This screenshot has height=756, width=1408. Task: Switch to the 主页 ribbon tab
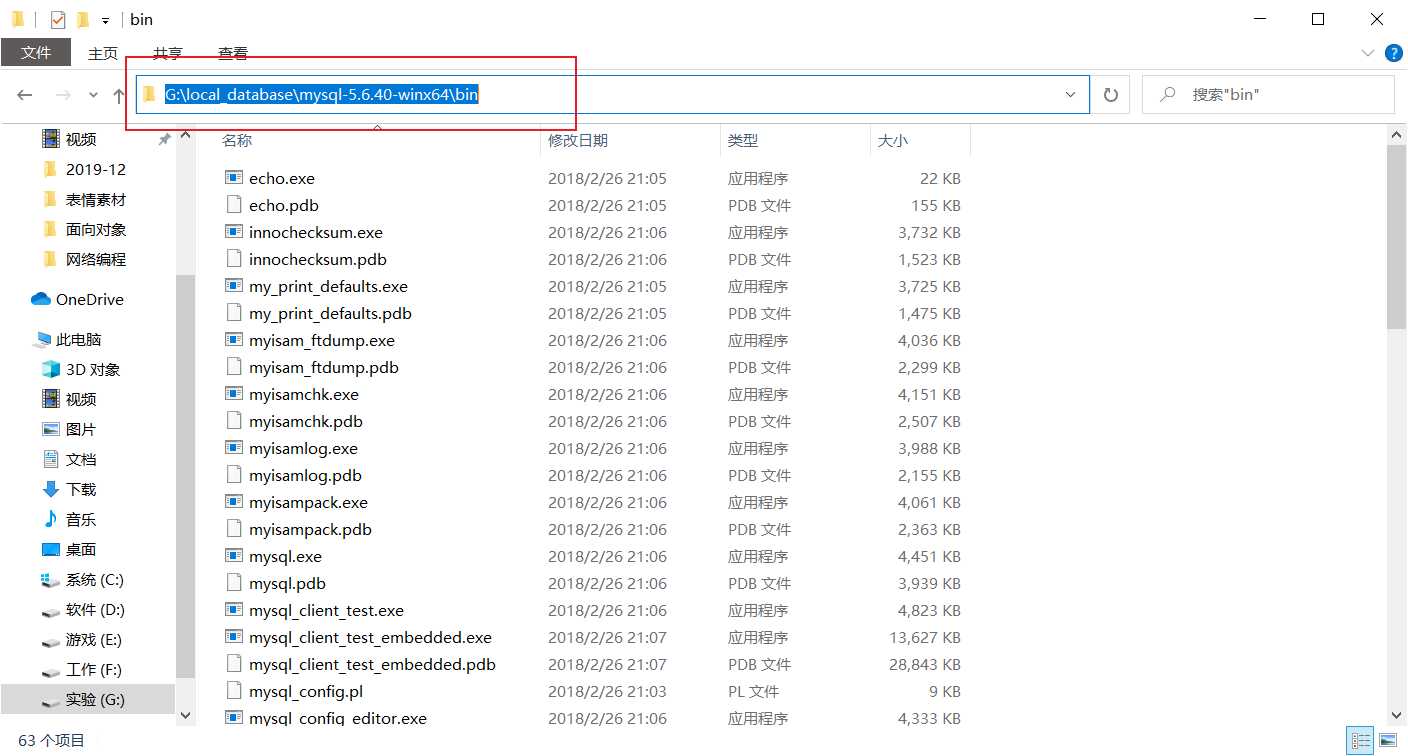pos(103,53)
